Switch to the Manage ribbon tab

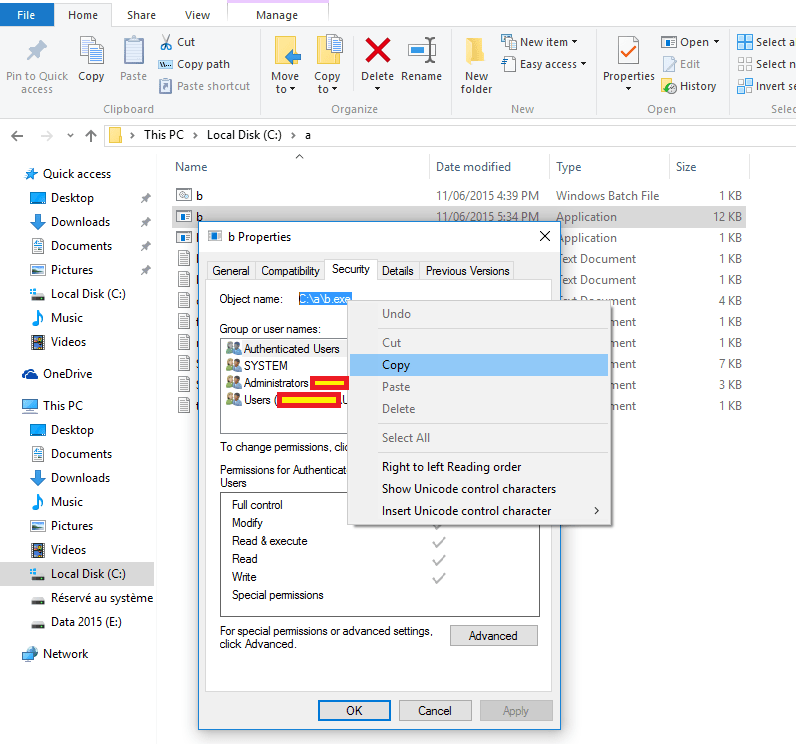pyautogui.click(x=277, y=15)
